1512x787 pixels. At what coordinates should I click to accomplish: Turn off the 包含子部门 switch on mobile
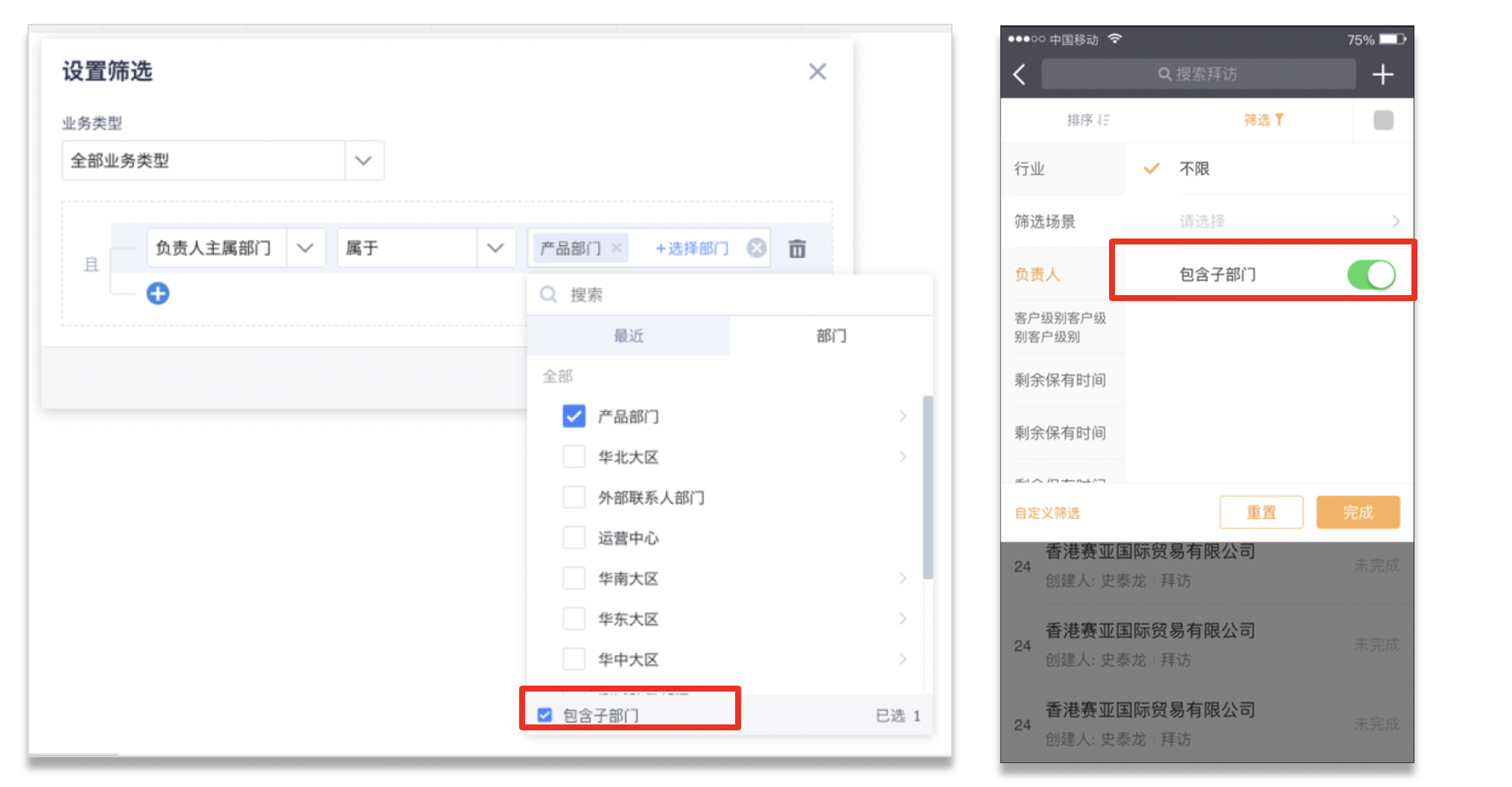[x=1371, y=274]
